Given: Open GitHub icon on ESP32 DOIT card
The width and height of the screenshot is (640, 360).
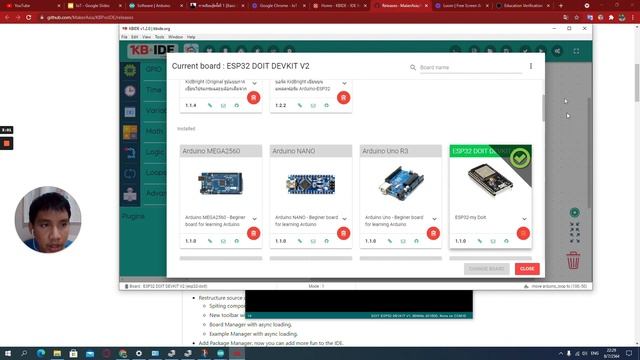Looking at the screenshot, I should (x=506, y=241).
